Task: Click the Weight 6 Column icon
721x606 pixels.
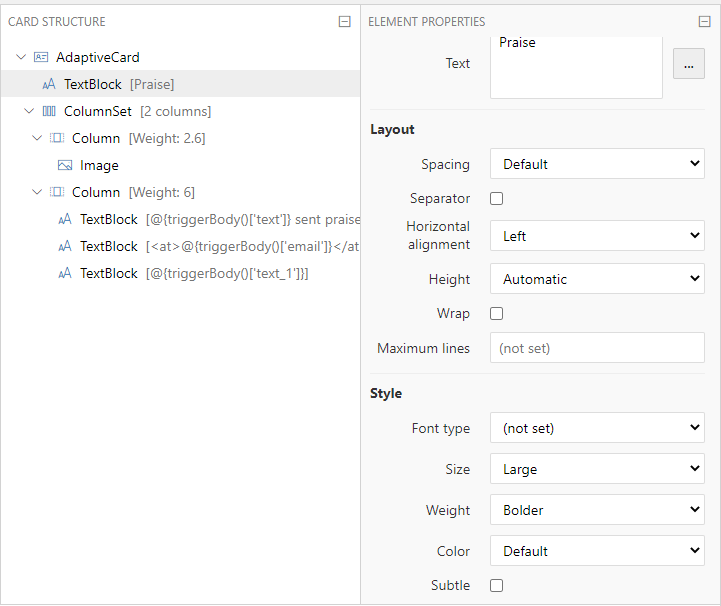Action: [57, 193]
